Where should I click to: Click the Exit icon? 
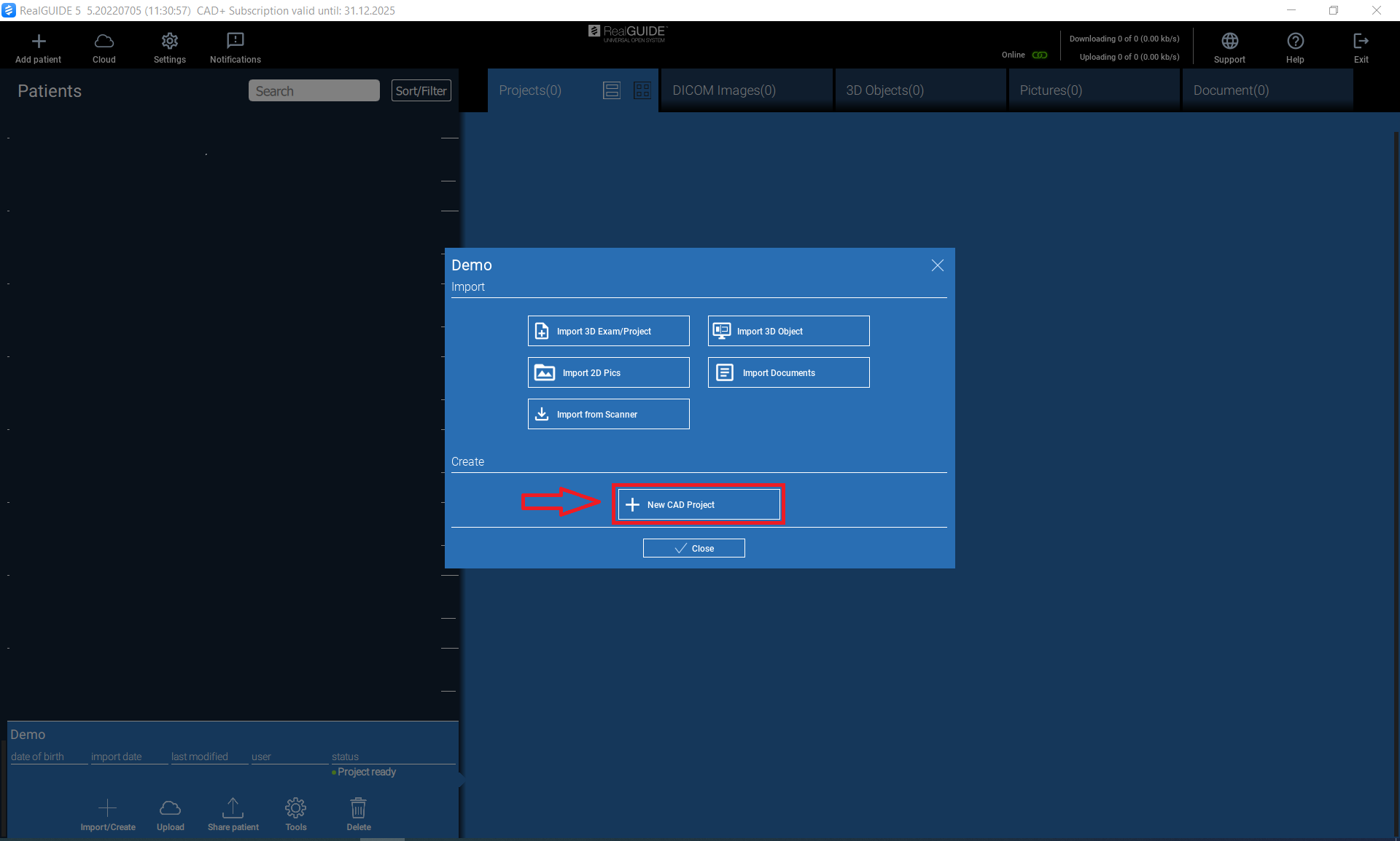1361,42
